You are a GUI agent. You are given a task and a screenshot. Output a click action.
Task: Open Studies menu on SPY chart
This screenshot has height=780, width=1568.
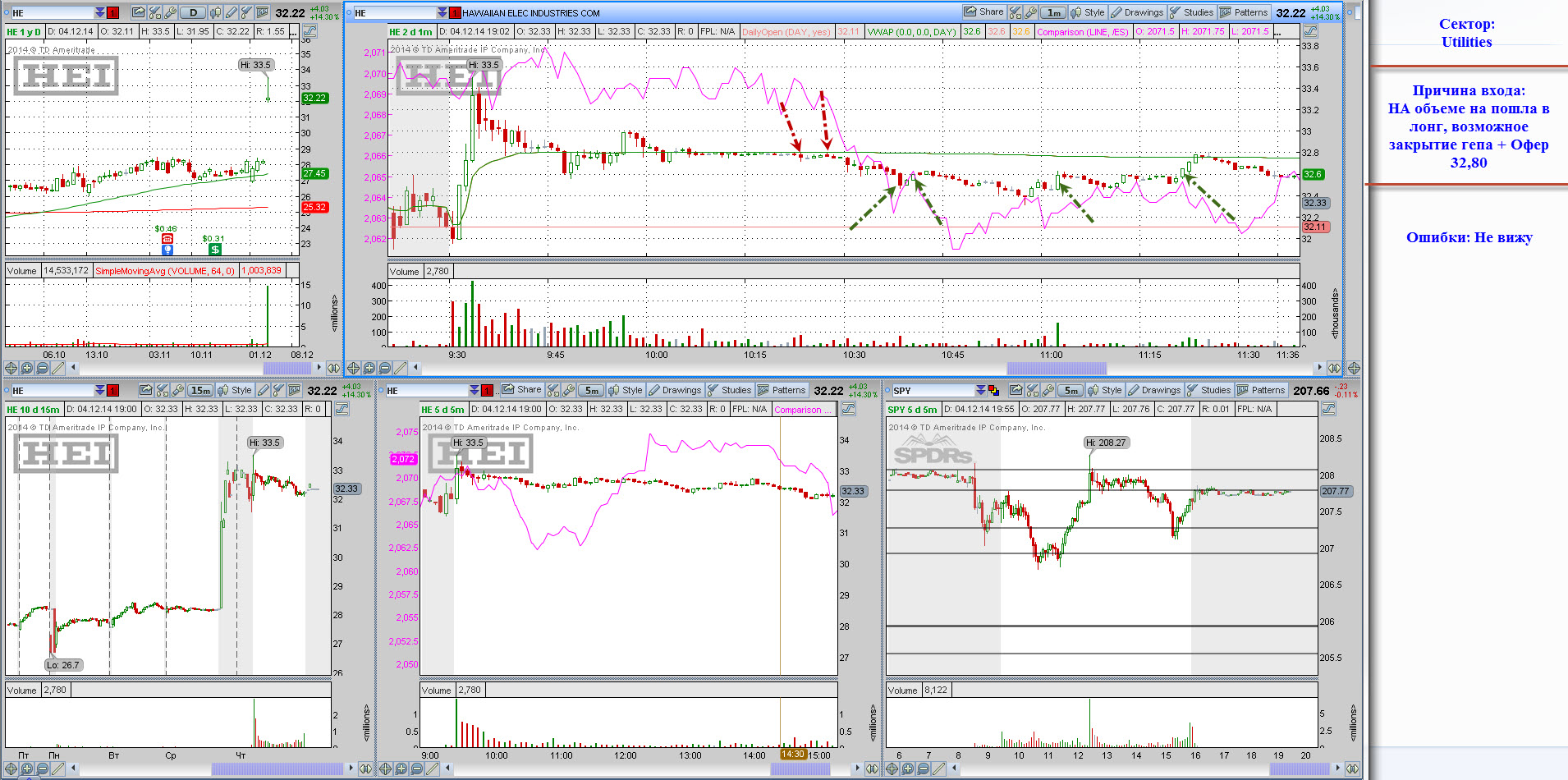click(x=1208, y=390)
